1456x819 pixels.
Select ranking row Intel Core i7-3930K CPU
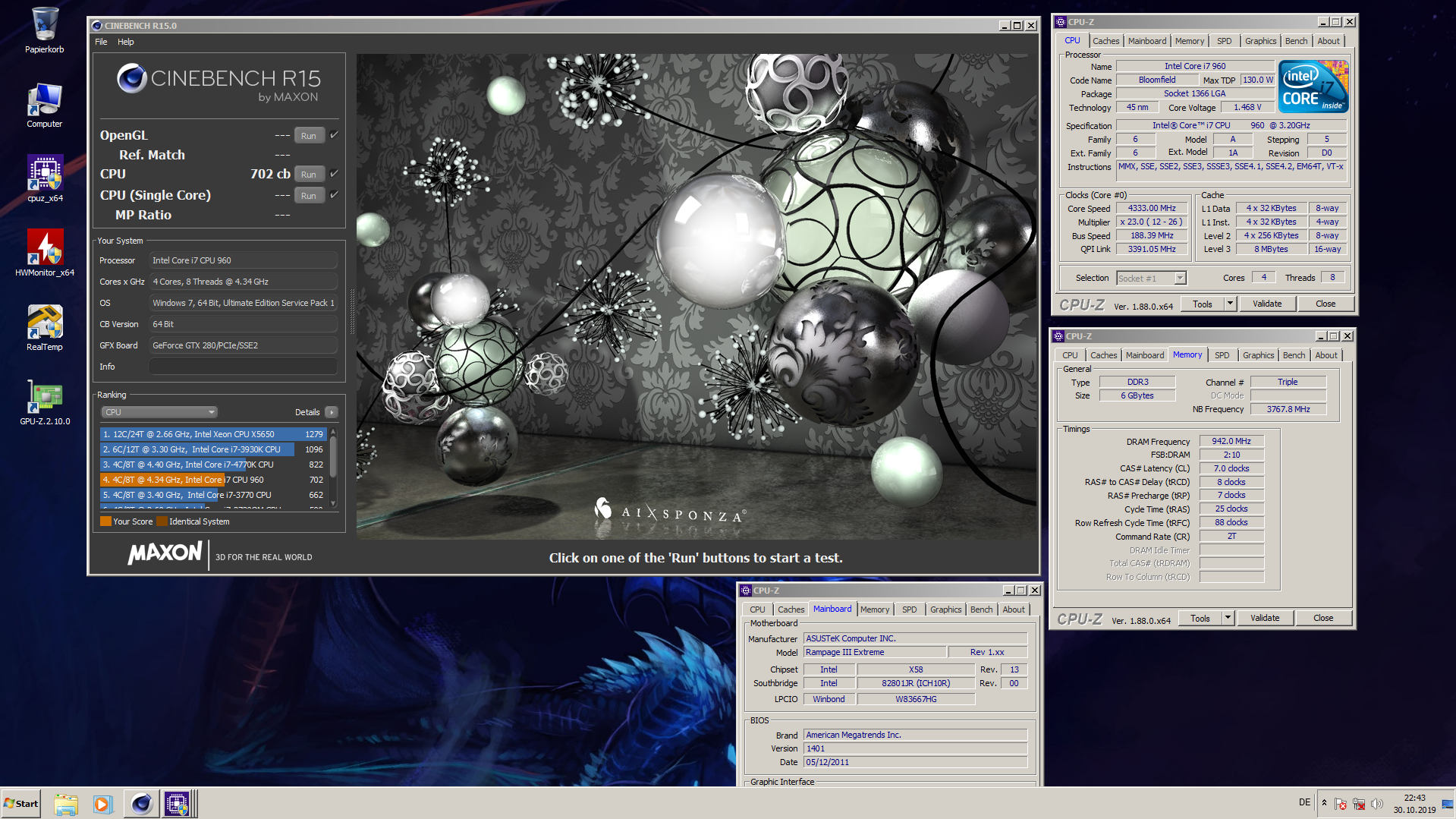pyautogui.click(x=213, y=449)
